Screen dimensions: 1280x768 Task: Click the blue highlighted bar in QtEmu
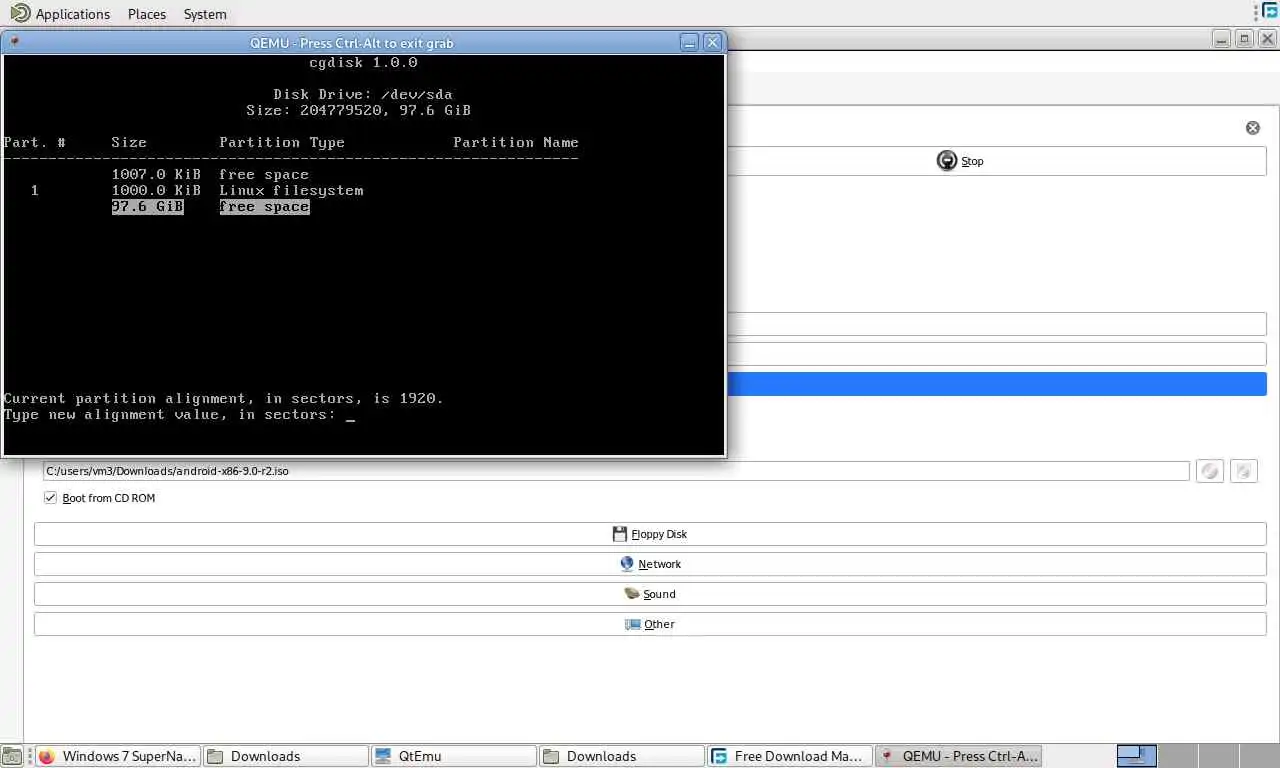pyautogui.click(x=996, y=384)
